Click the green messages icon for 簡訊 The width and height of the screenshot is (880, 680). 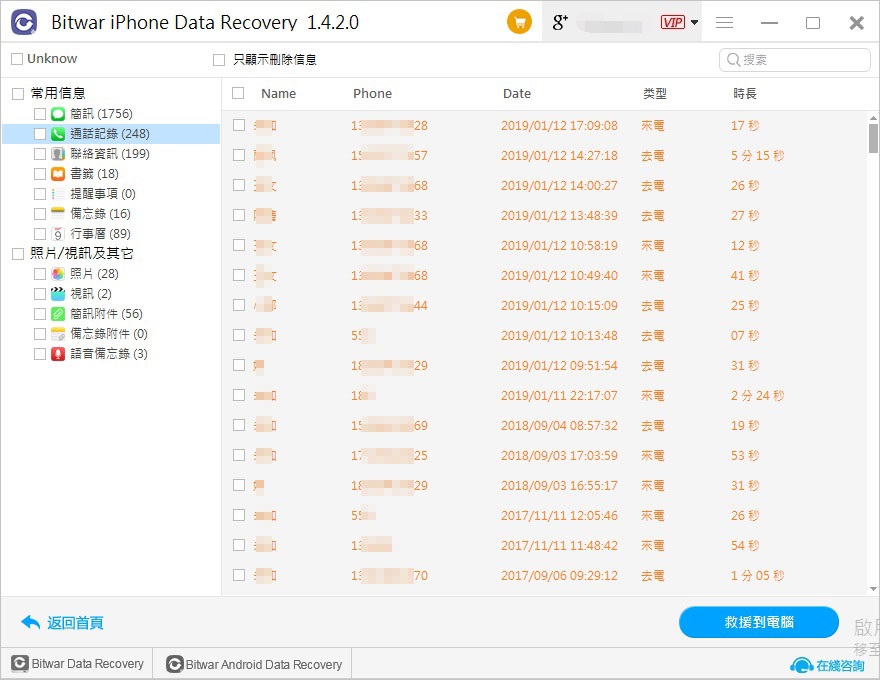click(58, 114)
